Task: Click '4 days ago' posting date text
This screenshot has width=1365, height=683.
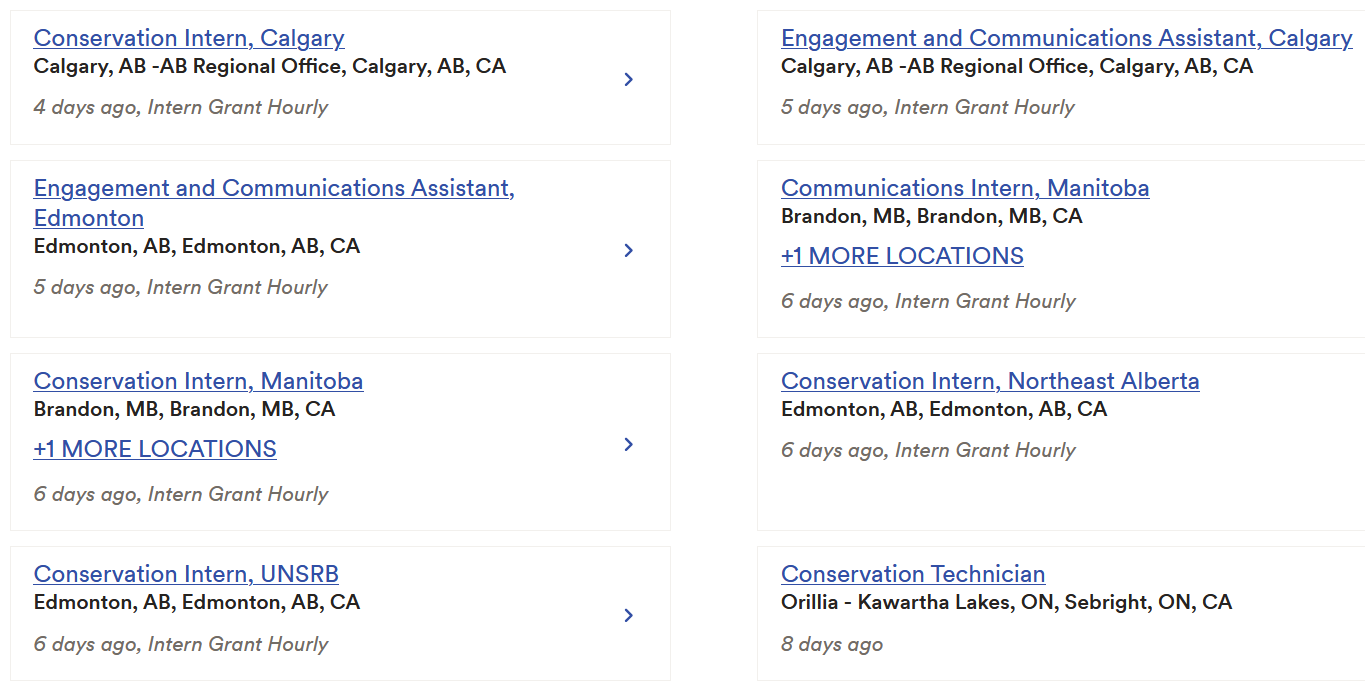Action: [85, 107]
